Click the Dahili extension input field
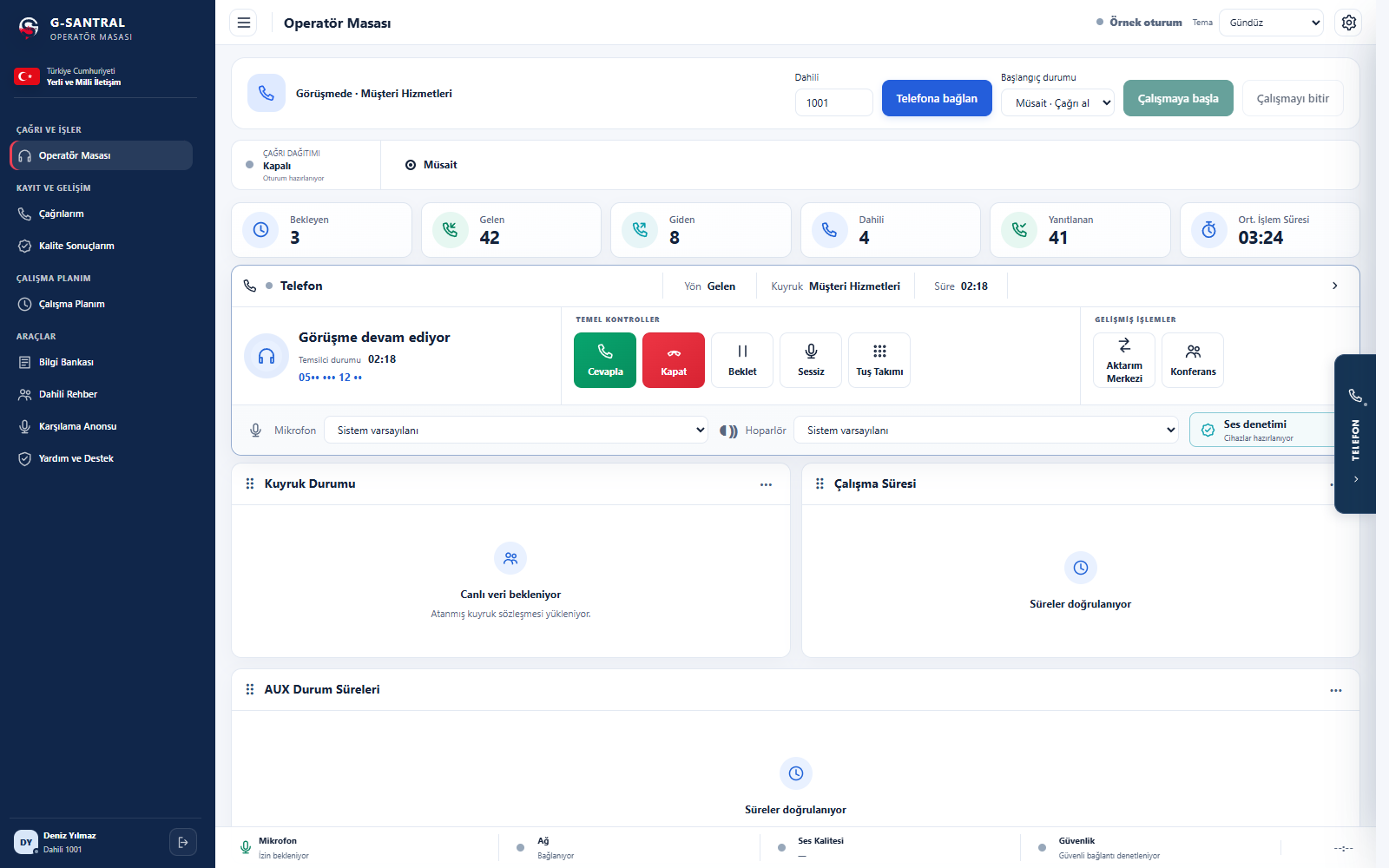The width and height of the screenshot is (1389, 868). (x=833, y=102)
